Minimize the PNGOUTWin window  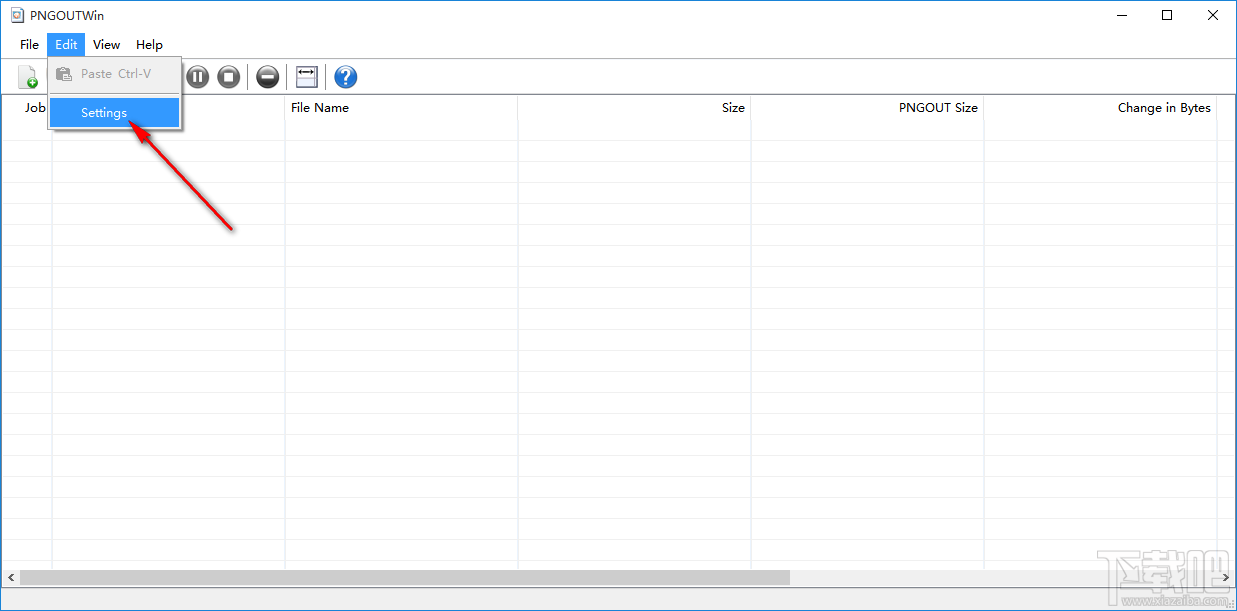tap(1121, 15)
